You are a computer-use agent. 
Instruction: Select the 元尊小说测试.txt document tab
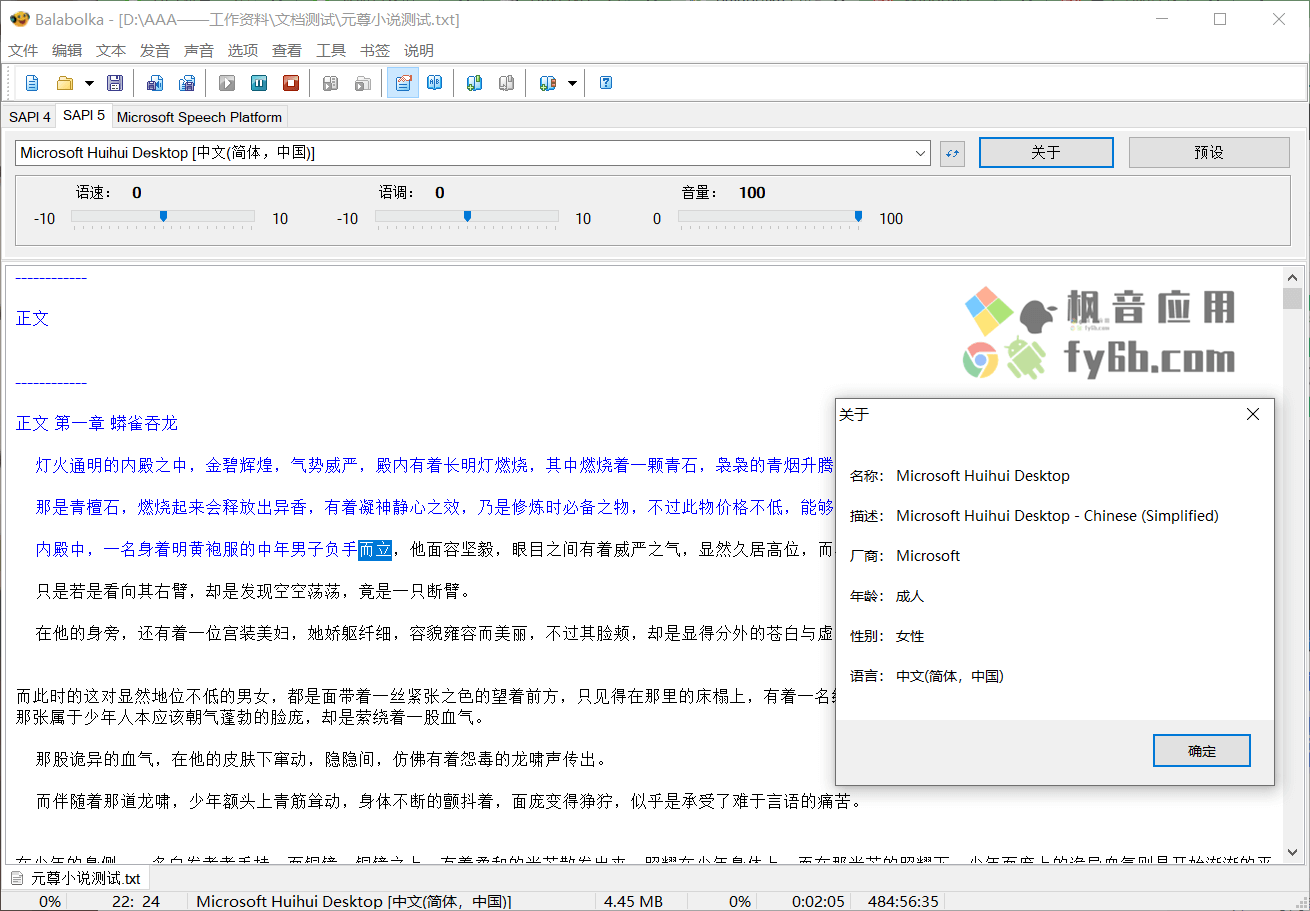click(76, 879)
